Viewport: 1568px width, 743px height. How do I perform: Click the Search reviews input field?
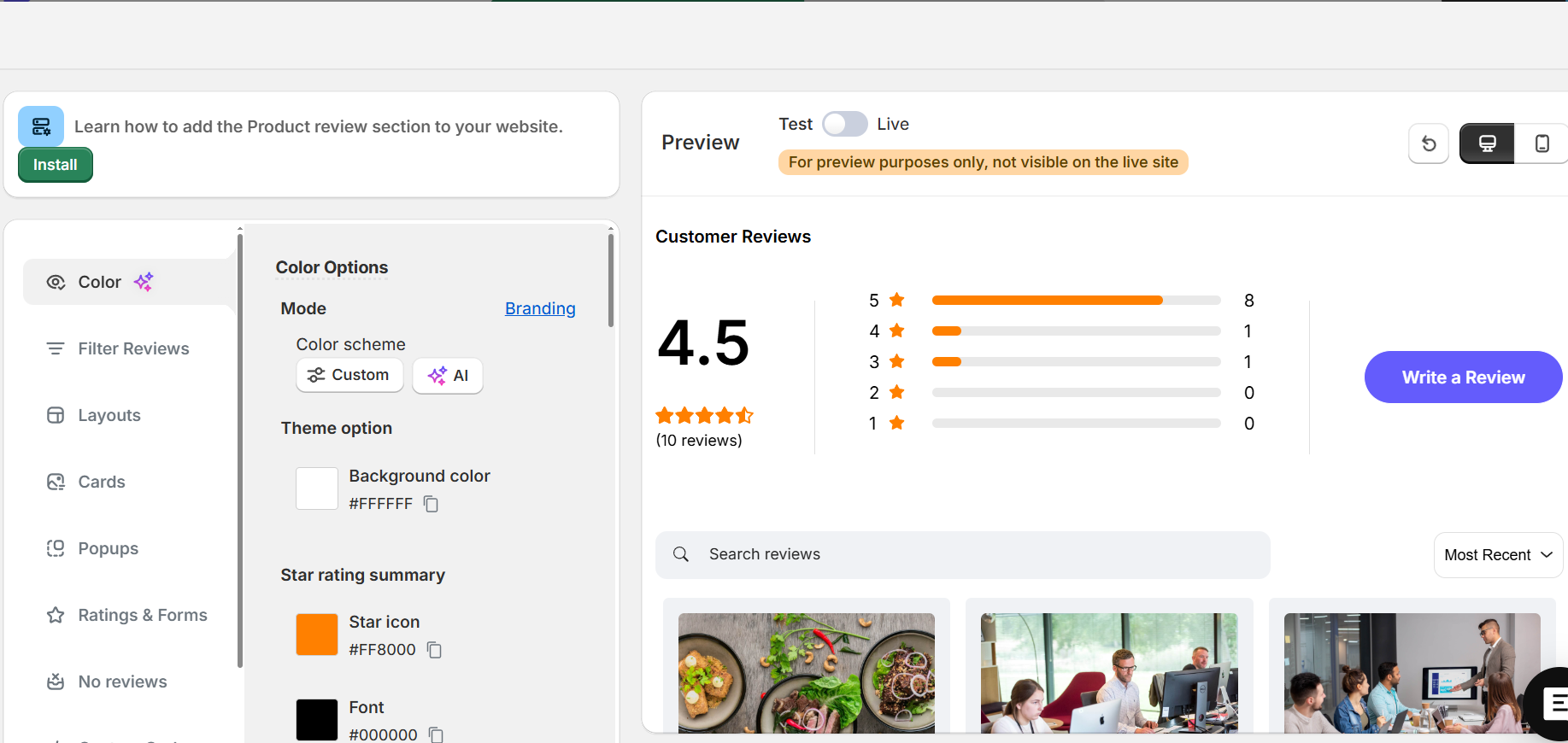coord(974,554)
